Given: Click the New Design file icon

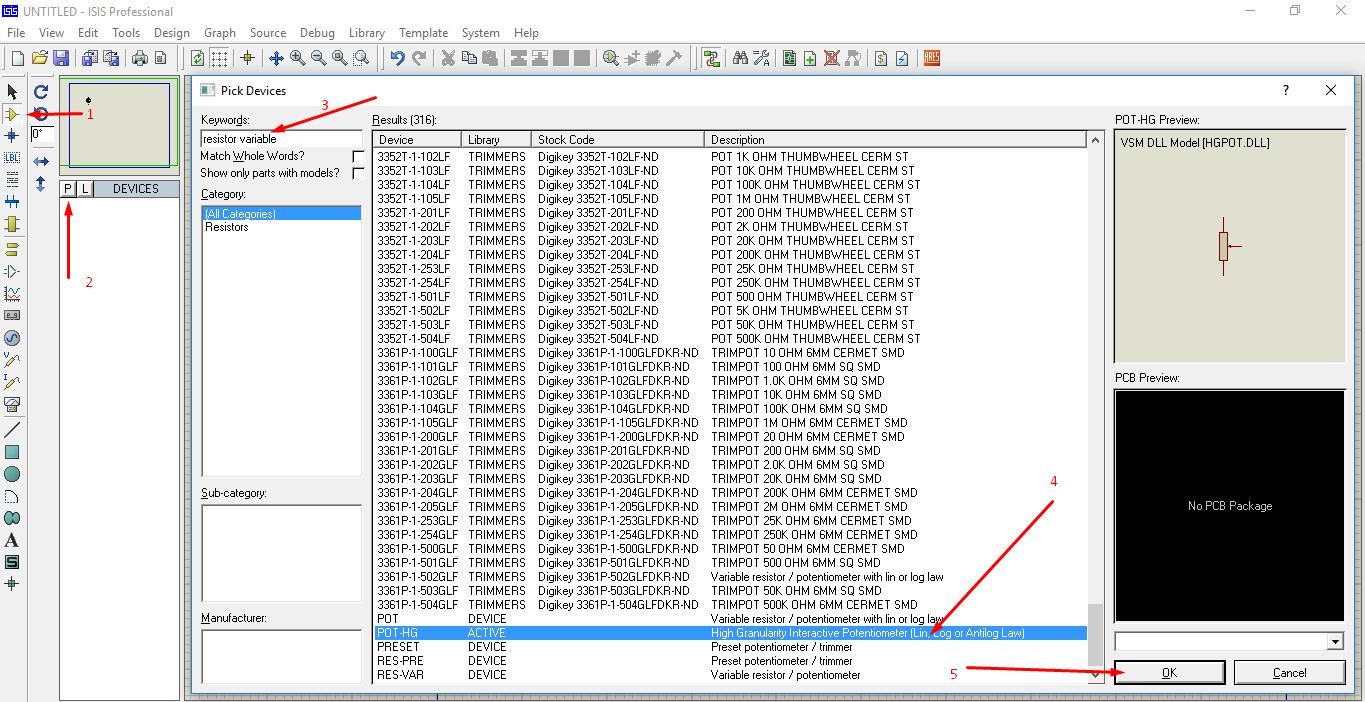Looking at the screenshot, I should pos(17,58).
